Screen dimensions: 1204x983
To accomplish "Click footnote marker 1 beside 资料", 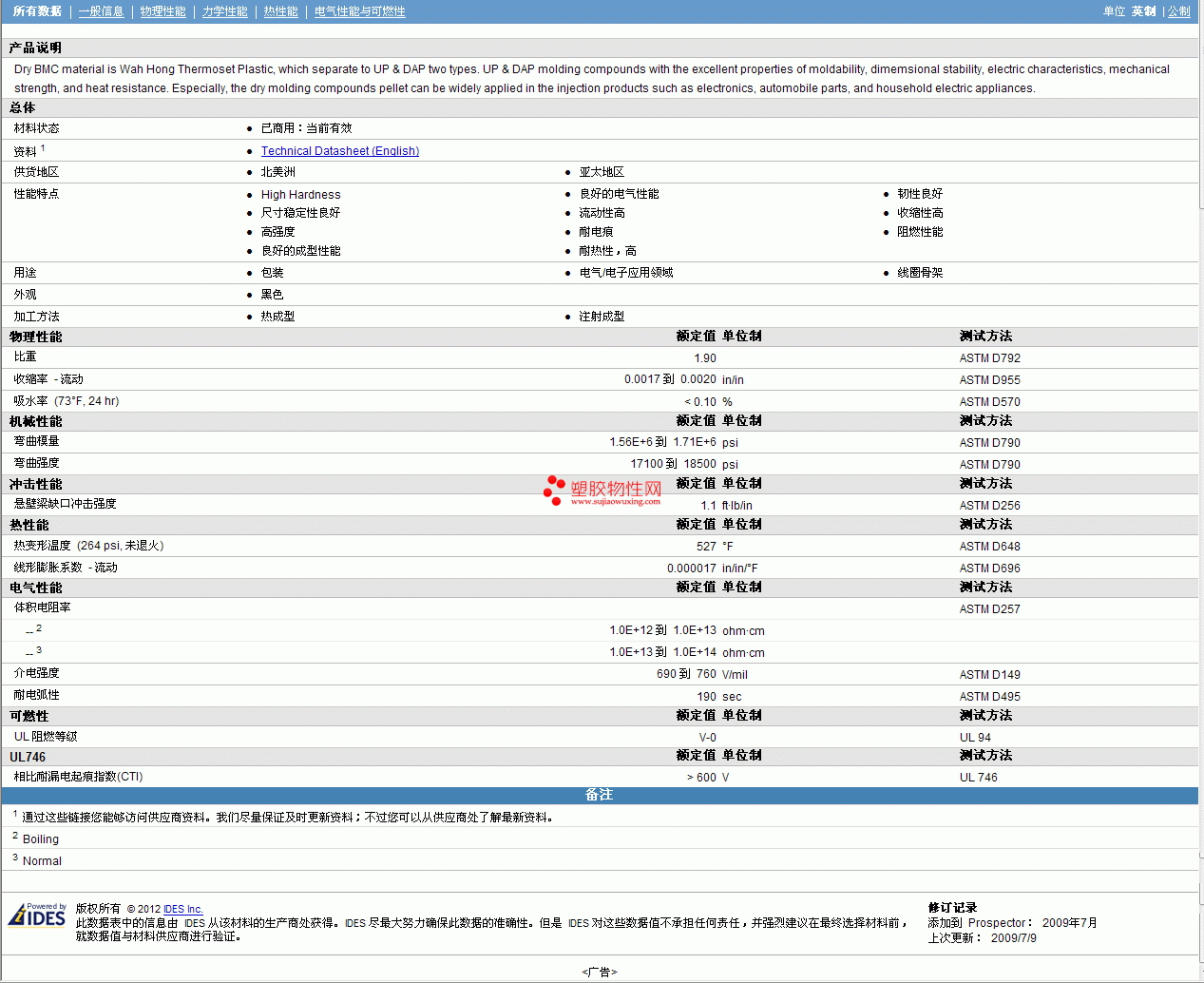I will 43,148.
